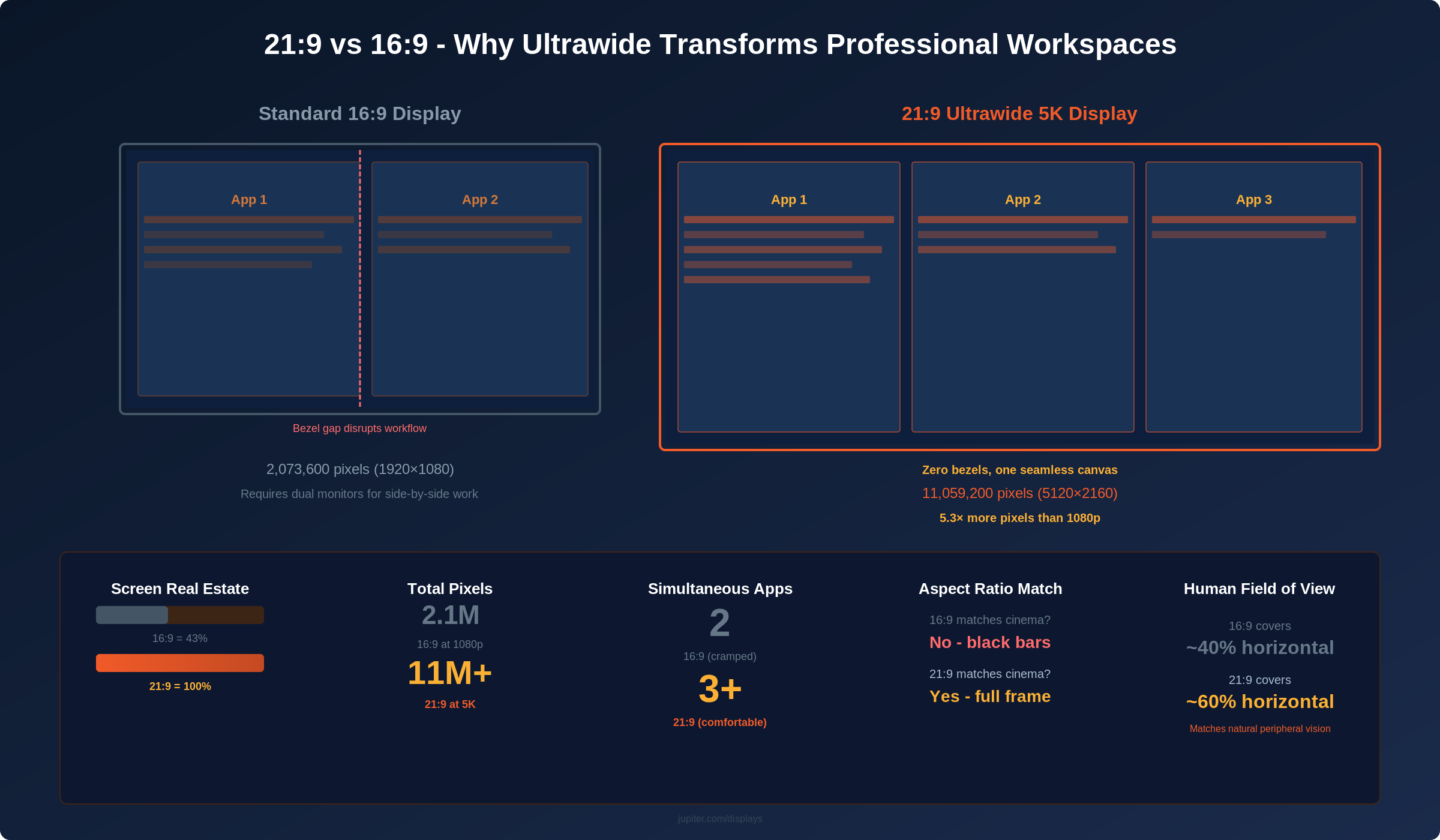The image size is (1440, 840).
Task: Click the 'Human Field of View' heading
Action: click(x=1259, y=589)
